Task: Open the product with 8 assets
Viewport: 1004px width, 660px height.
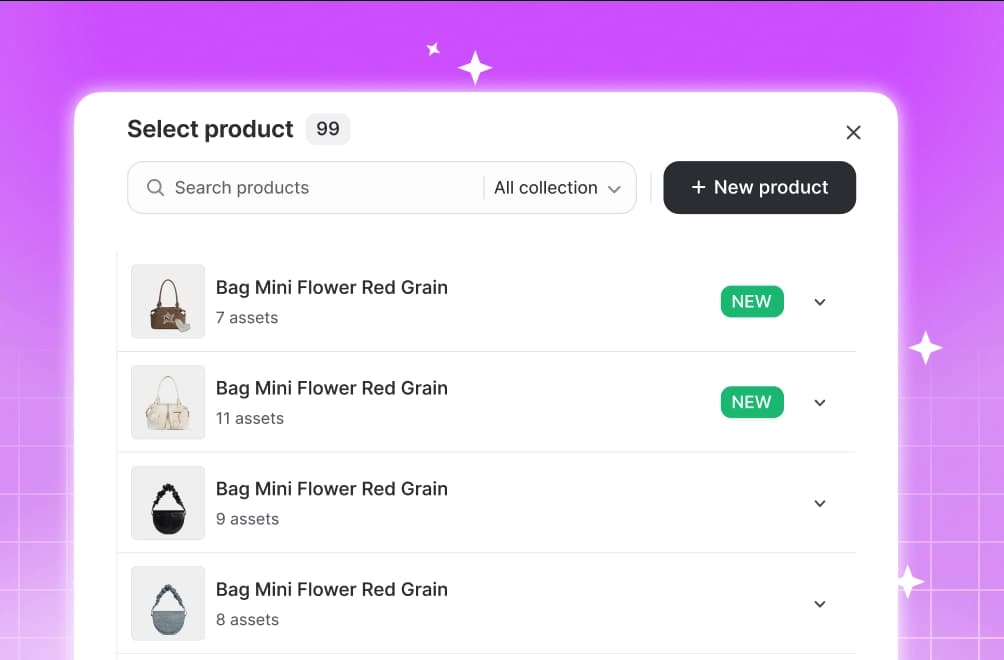Action: pos(487,603)
